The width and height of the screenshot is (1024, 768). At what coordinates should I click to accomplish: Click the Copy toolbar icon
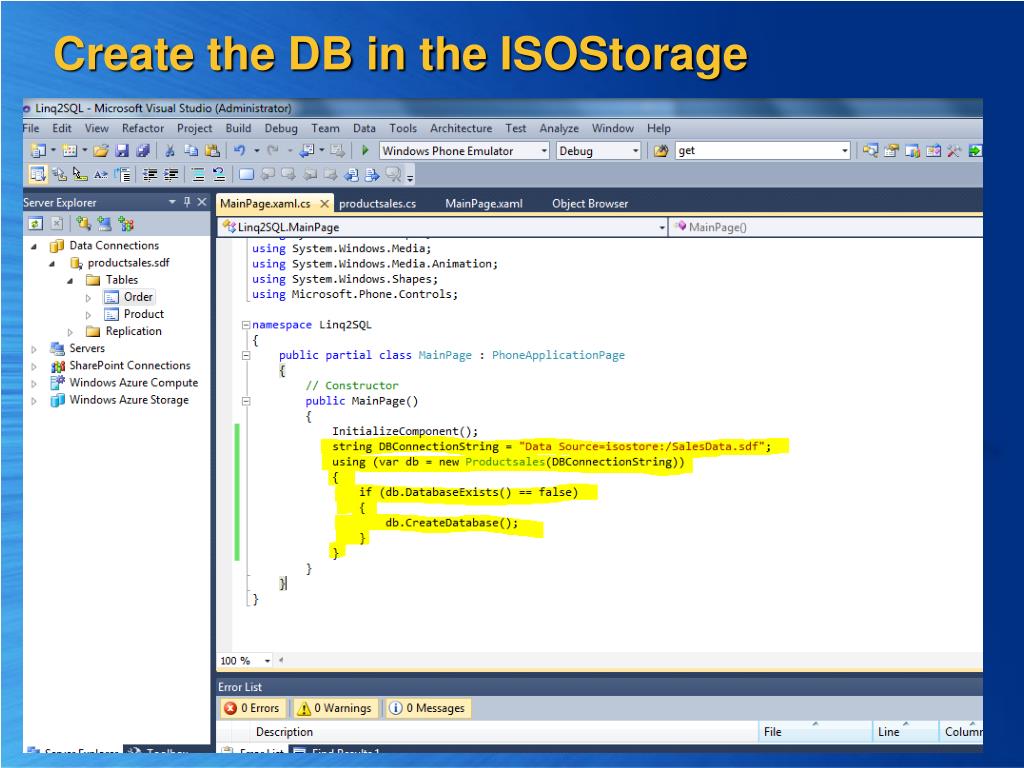point(191,151)
